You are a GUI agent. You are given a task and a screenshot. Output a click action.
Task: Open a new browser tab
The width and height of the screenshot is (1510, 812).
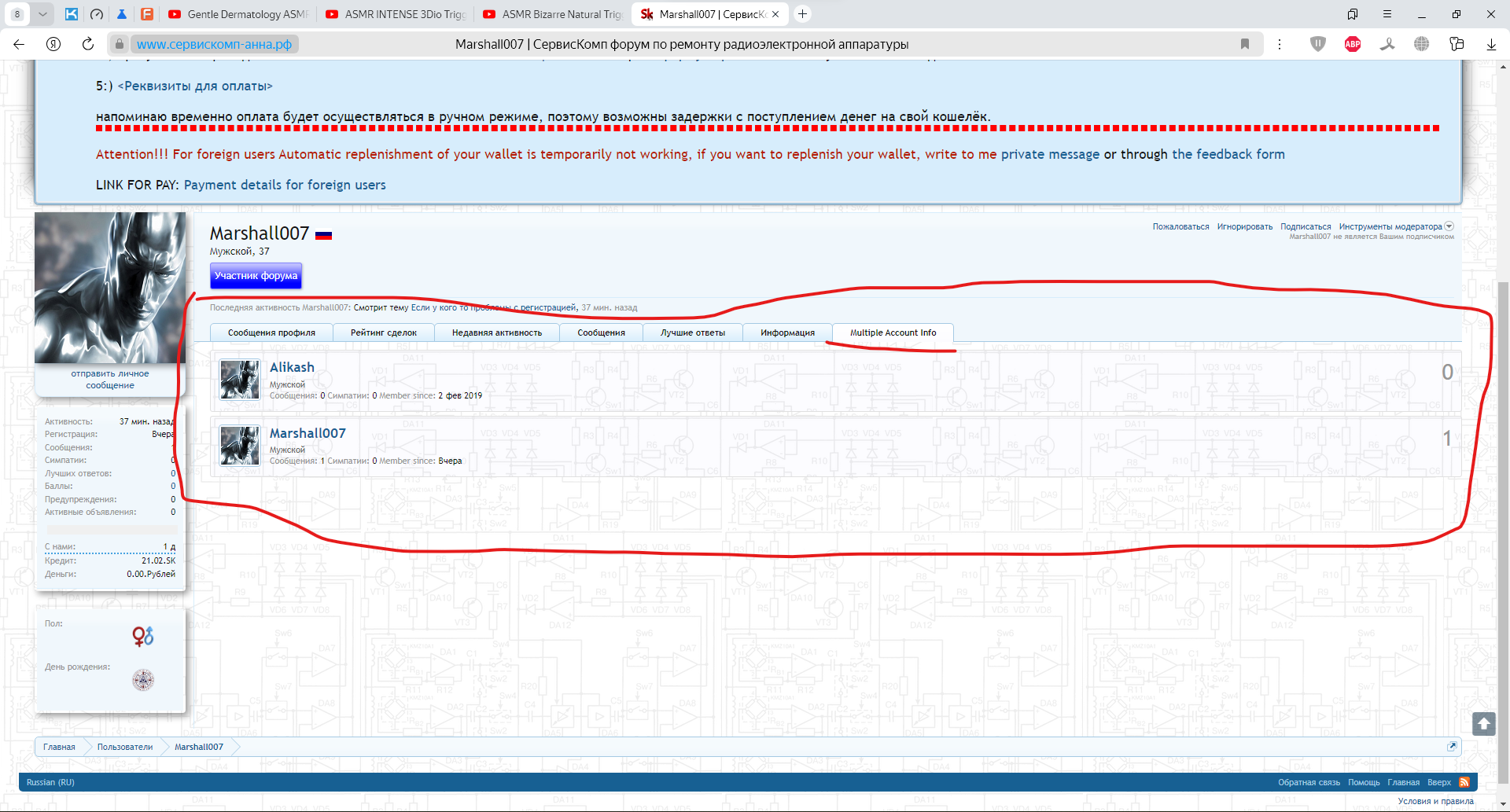[x=802, y=14]
